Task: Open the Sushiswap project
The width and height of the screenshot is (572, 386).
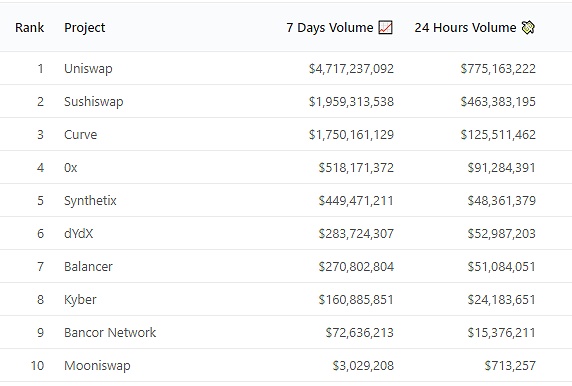Action: coord(94,101)
